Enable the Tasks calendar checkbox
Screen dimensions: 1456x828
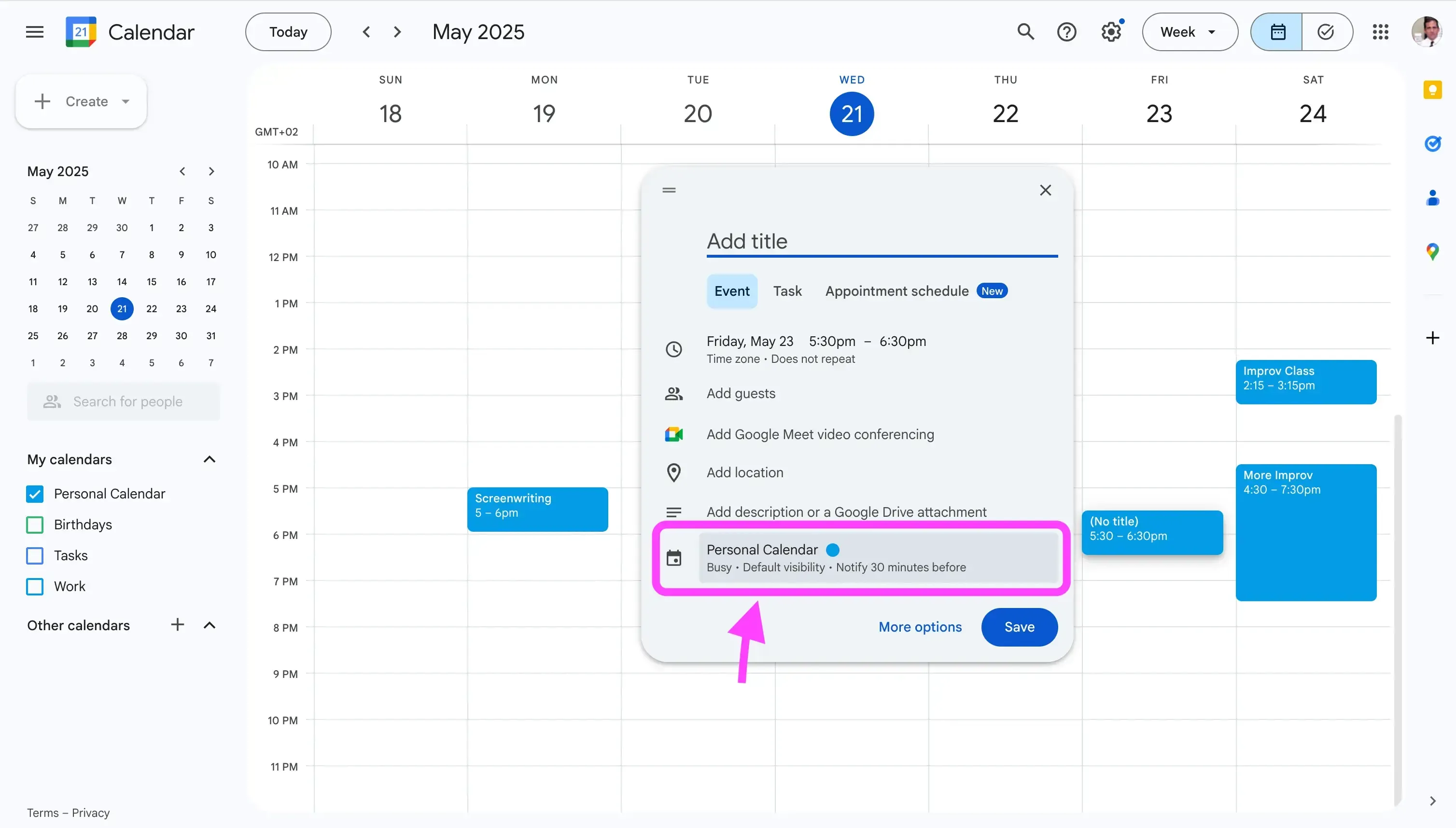34,555
